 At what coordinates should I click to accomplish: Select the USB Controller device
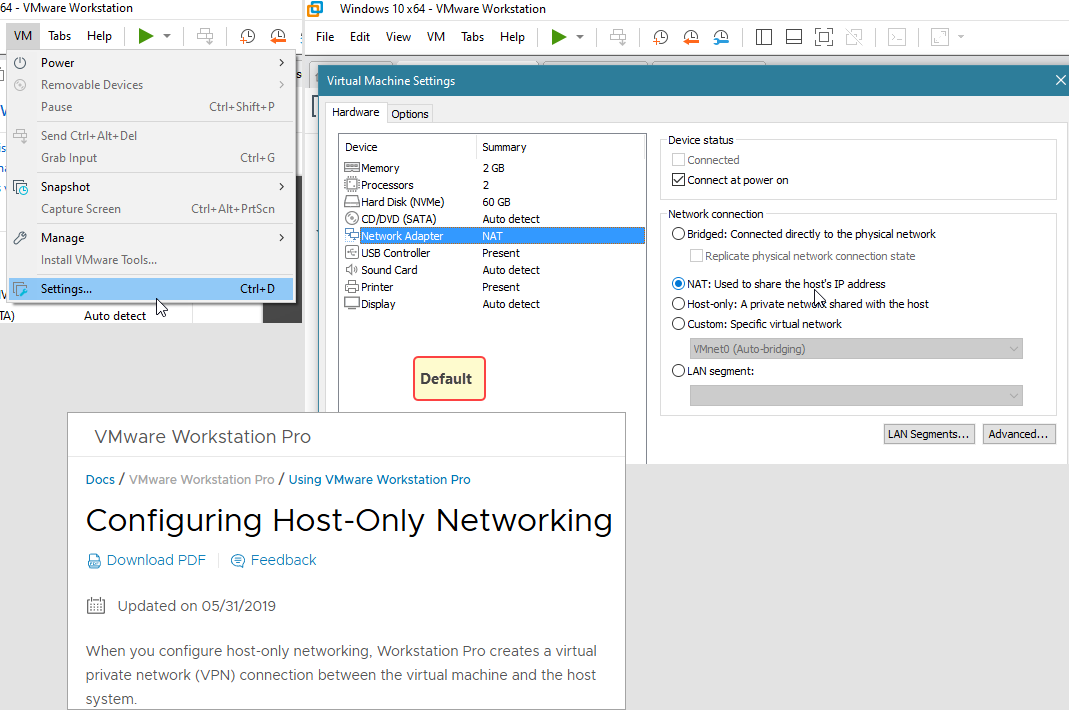click(x=492, y=253)
